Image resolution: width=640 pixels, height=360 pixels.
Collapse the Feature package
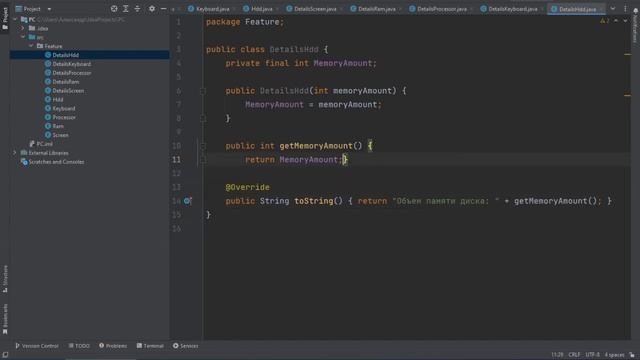tap(31, 46)
